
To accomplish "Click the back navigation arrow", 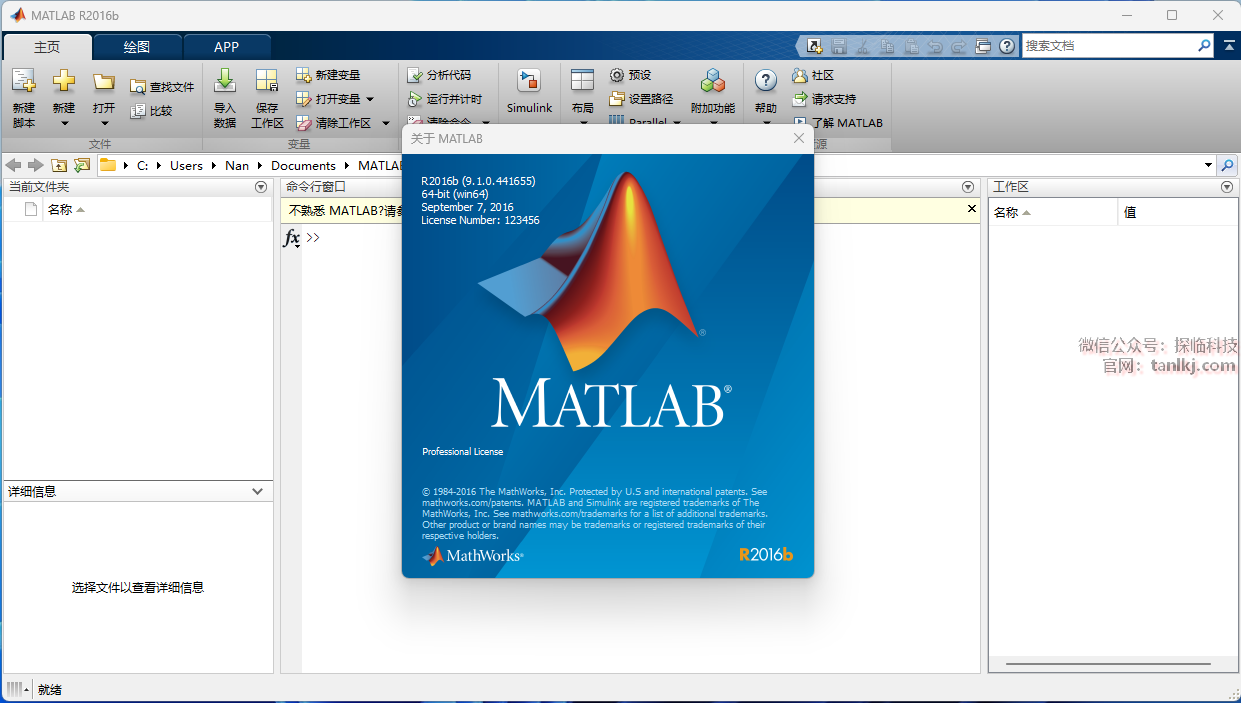I will [14, 165].
